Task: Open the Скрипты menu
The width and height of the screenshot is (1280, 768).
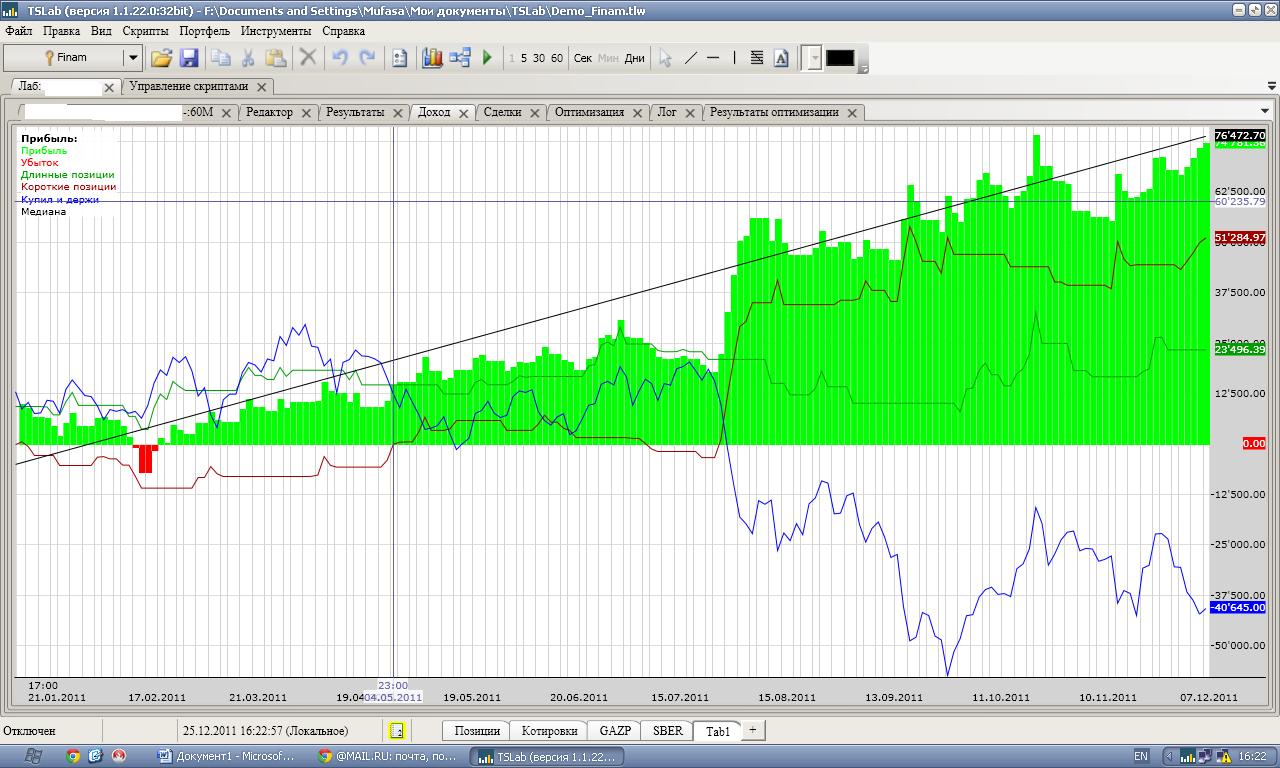Action: pyautogui.click(x=145, y=31)
